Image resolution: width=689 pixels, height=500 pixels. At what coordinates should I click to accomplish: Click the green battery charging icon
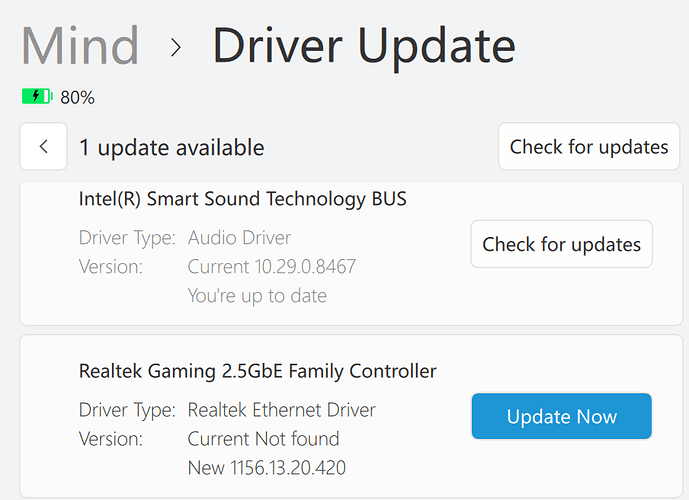tap(37, 97)
